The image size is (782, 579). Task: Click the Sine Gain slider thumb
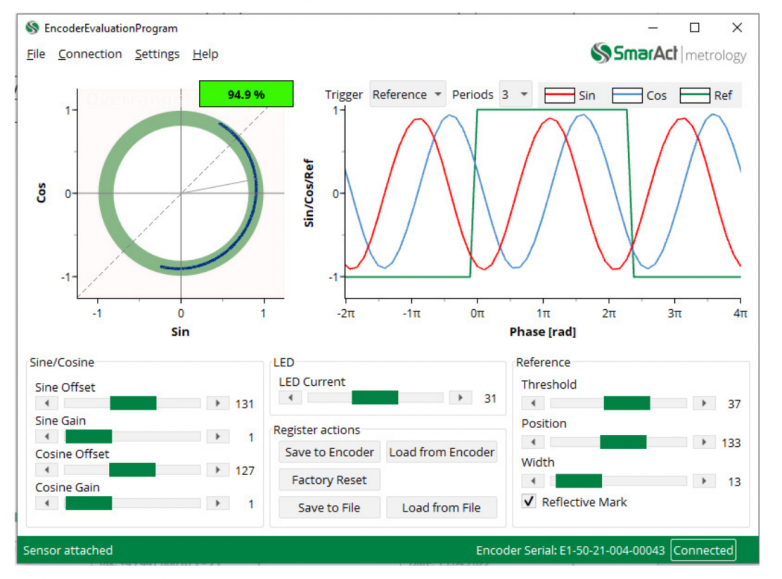89,436
